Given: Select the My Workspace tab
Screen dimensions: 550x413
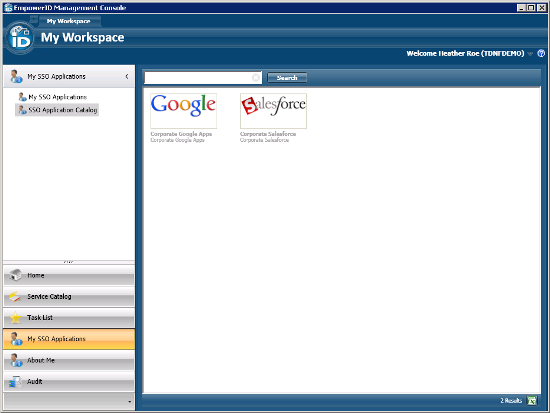Looking at the screenshot, I should tap(69, 21).
